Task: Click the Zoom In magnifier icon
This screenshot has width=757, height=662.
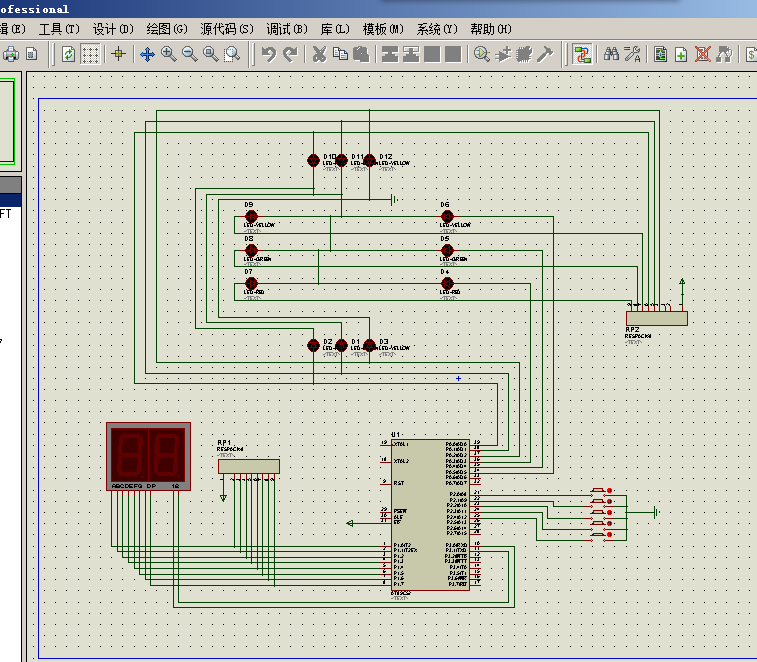Action: click(x=168, y=54)
